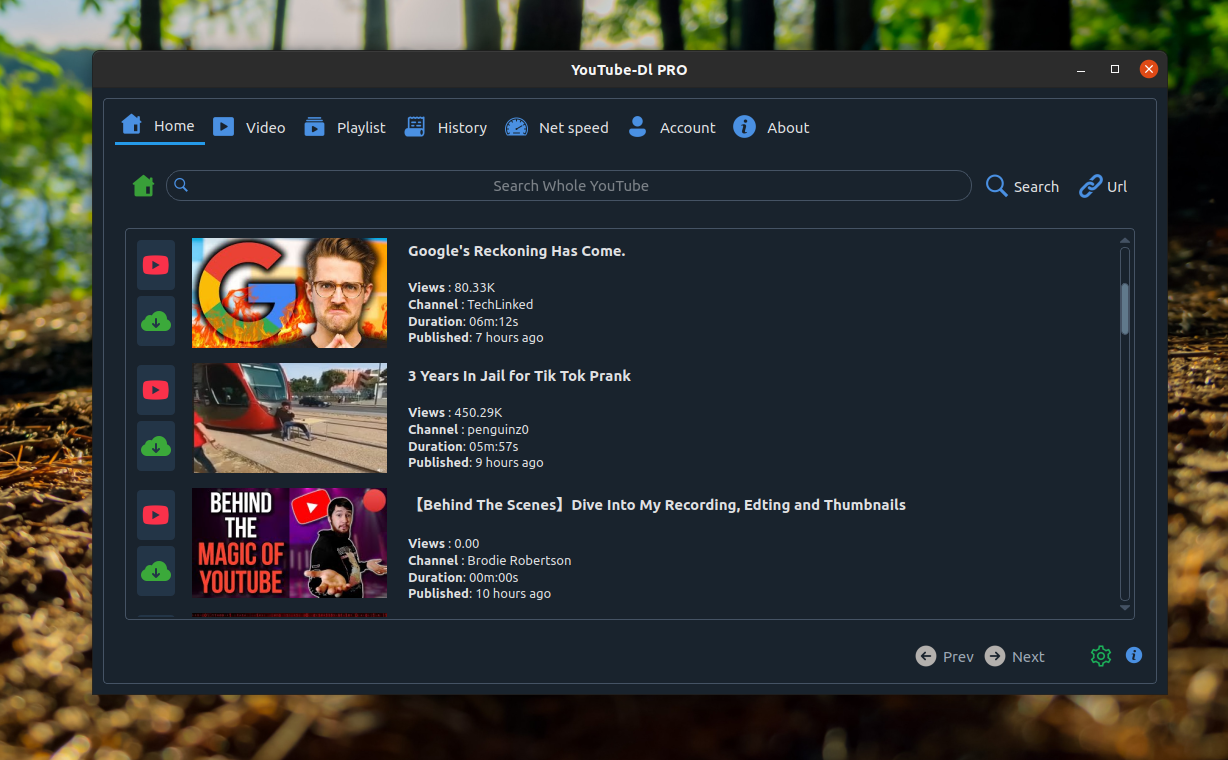Open settings with the green gear icon

1101,656
